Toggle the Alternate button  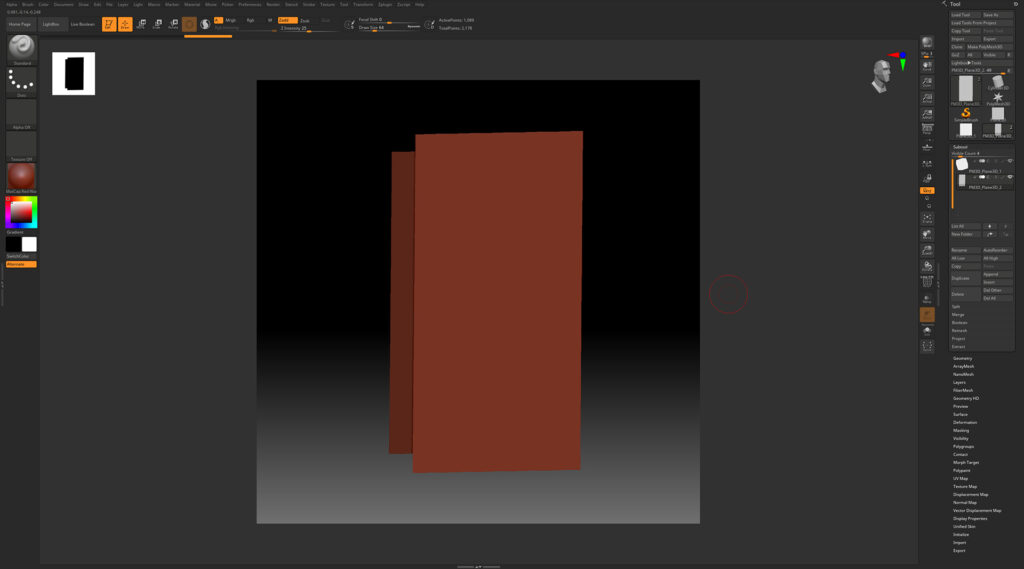tap(21, 264)
